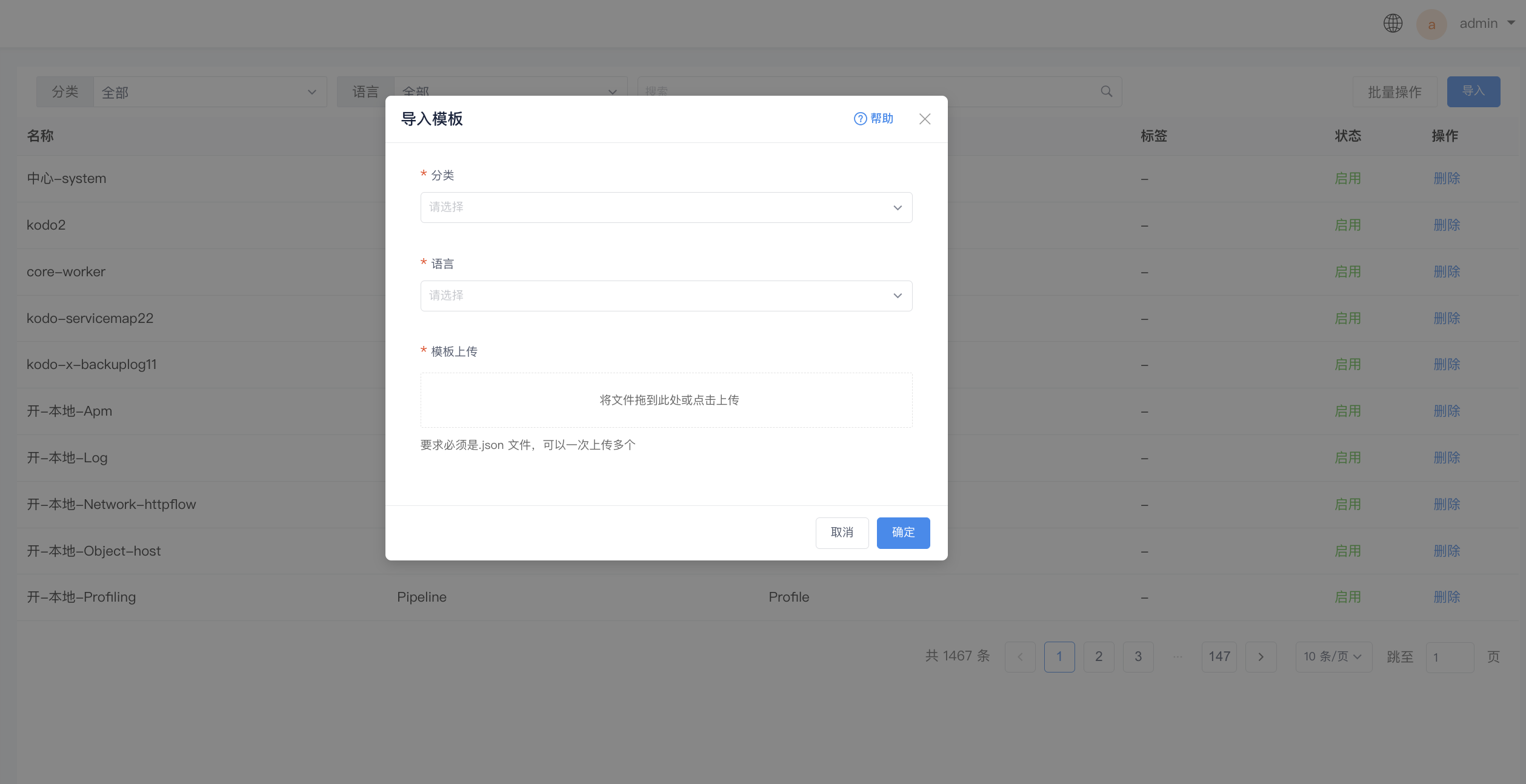Click the admin user avatar
The width and height of the screenshot is (1526, 784).
[1431, 24]
